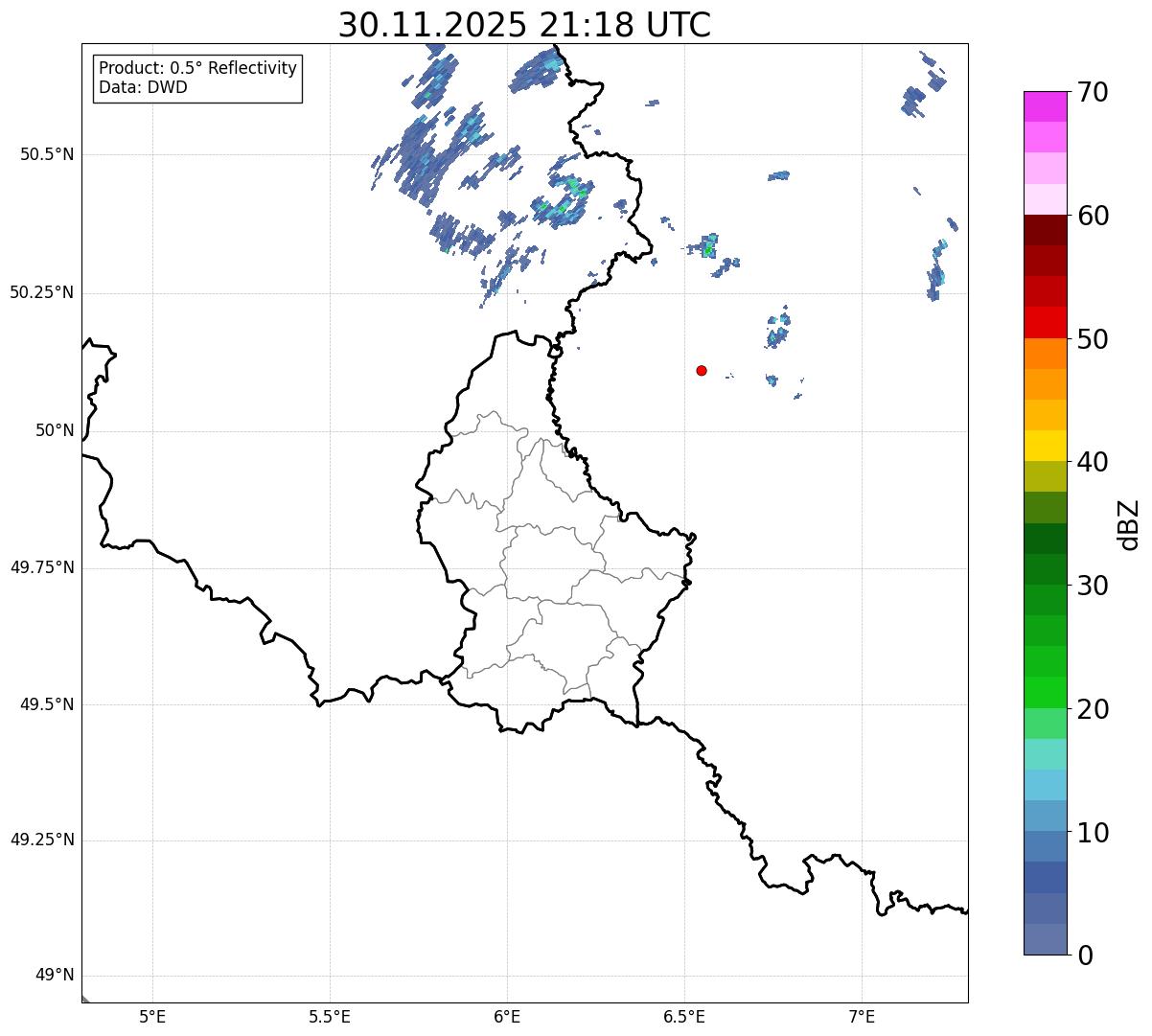The height and width of the screenshot is (1036, 1152).
Task: Click the 5°E longitude label
Action: tap(152, 1016)
